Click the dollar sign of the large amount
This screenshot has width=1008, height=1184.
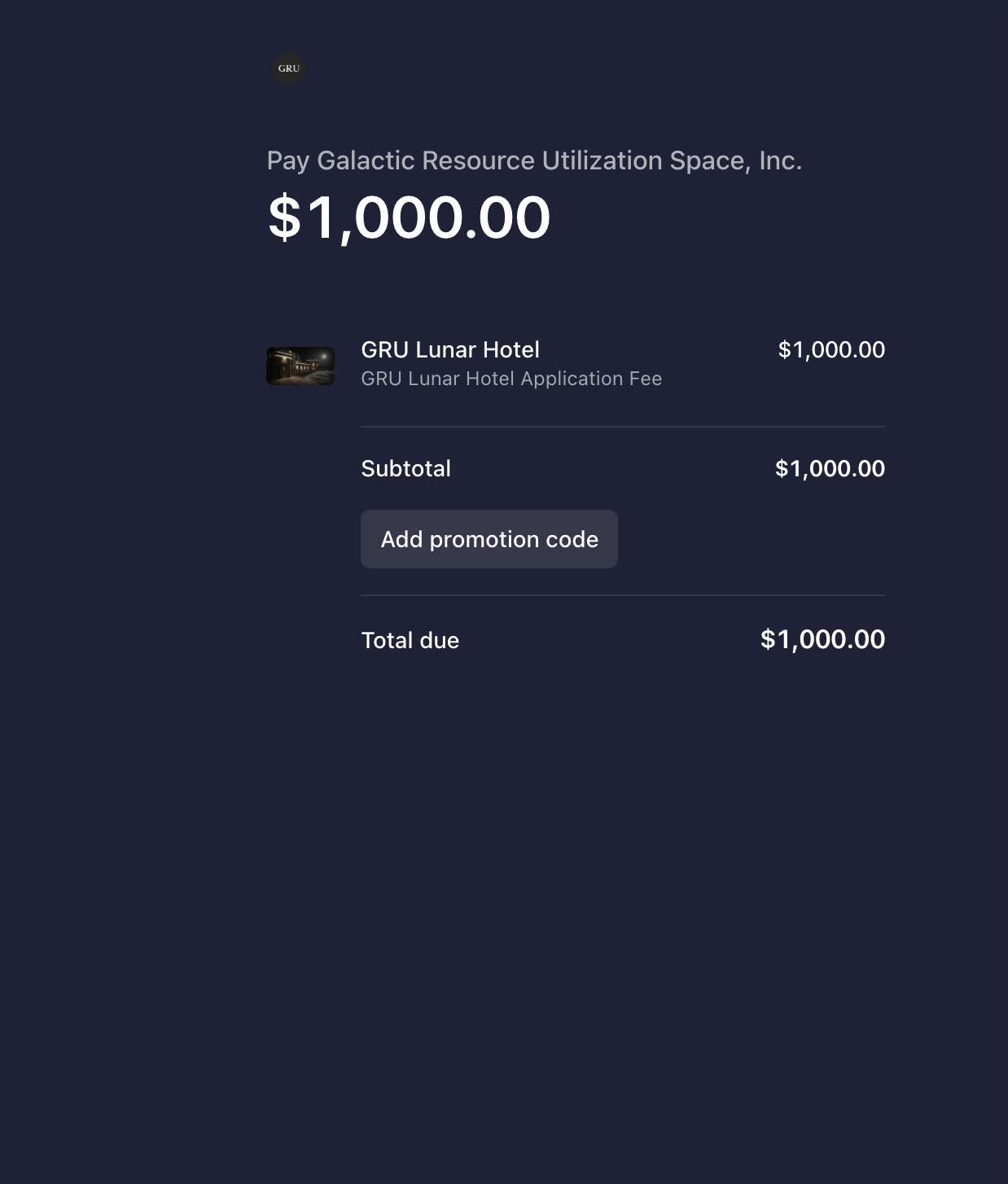click(284, 218)
